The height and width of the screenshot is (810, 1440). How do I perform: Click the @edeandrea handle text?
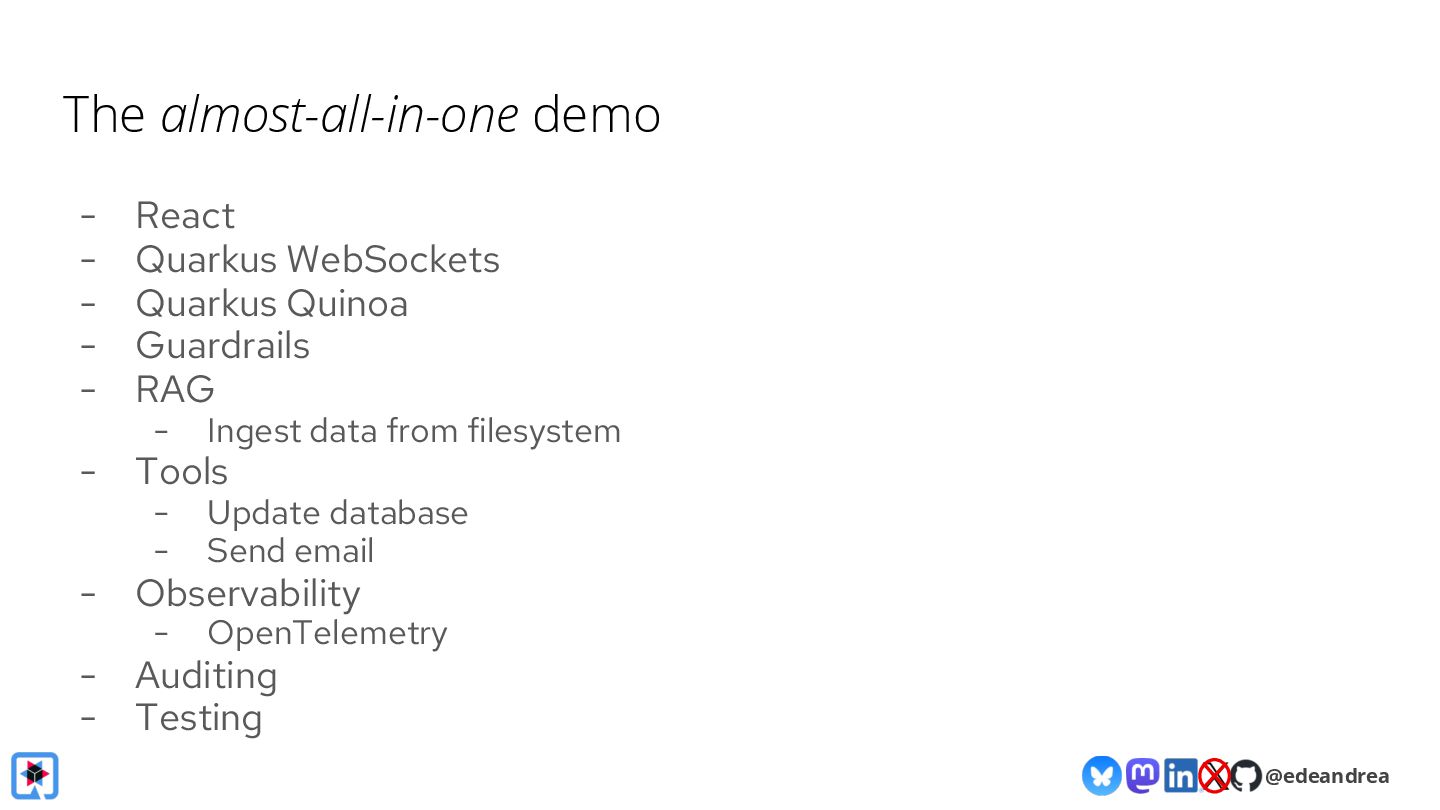[x=1326, y=776]
